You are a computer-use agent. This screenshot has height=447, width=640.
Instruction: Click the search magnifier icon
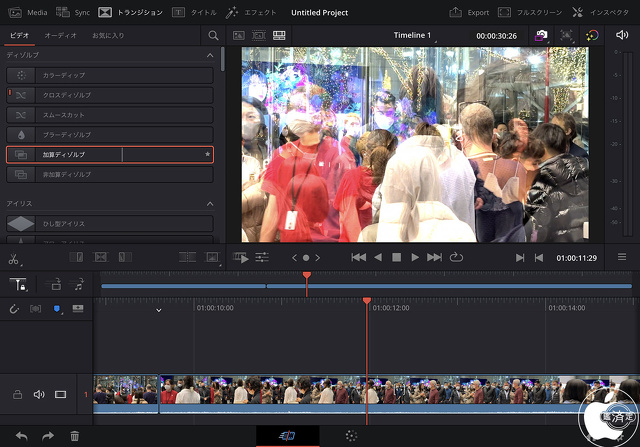coord(213,35)
